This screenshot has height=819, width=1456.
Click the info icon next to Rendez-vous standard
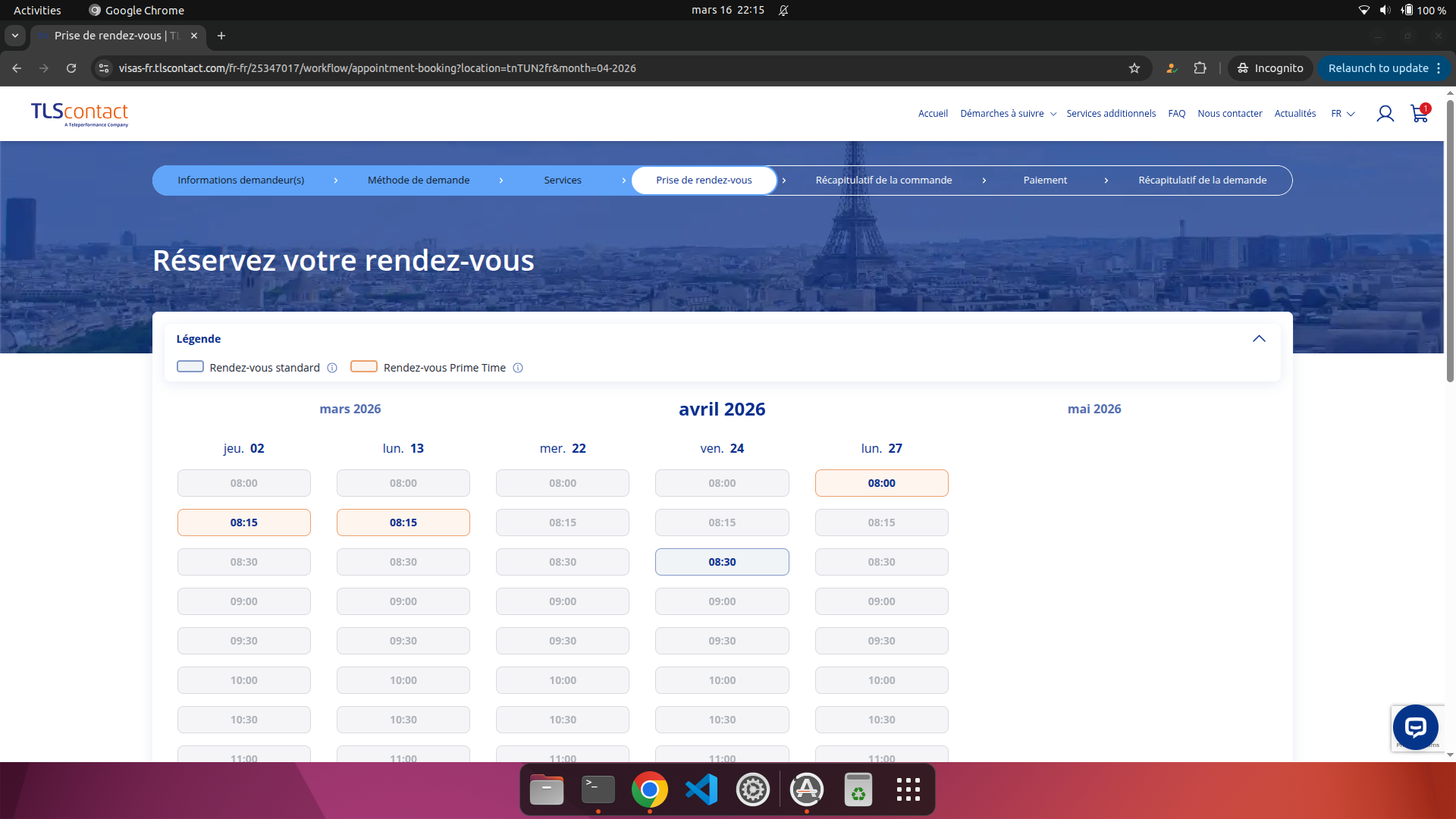331,368
